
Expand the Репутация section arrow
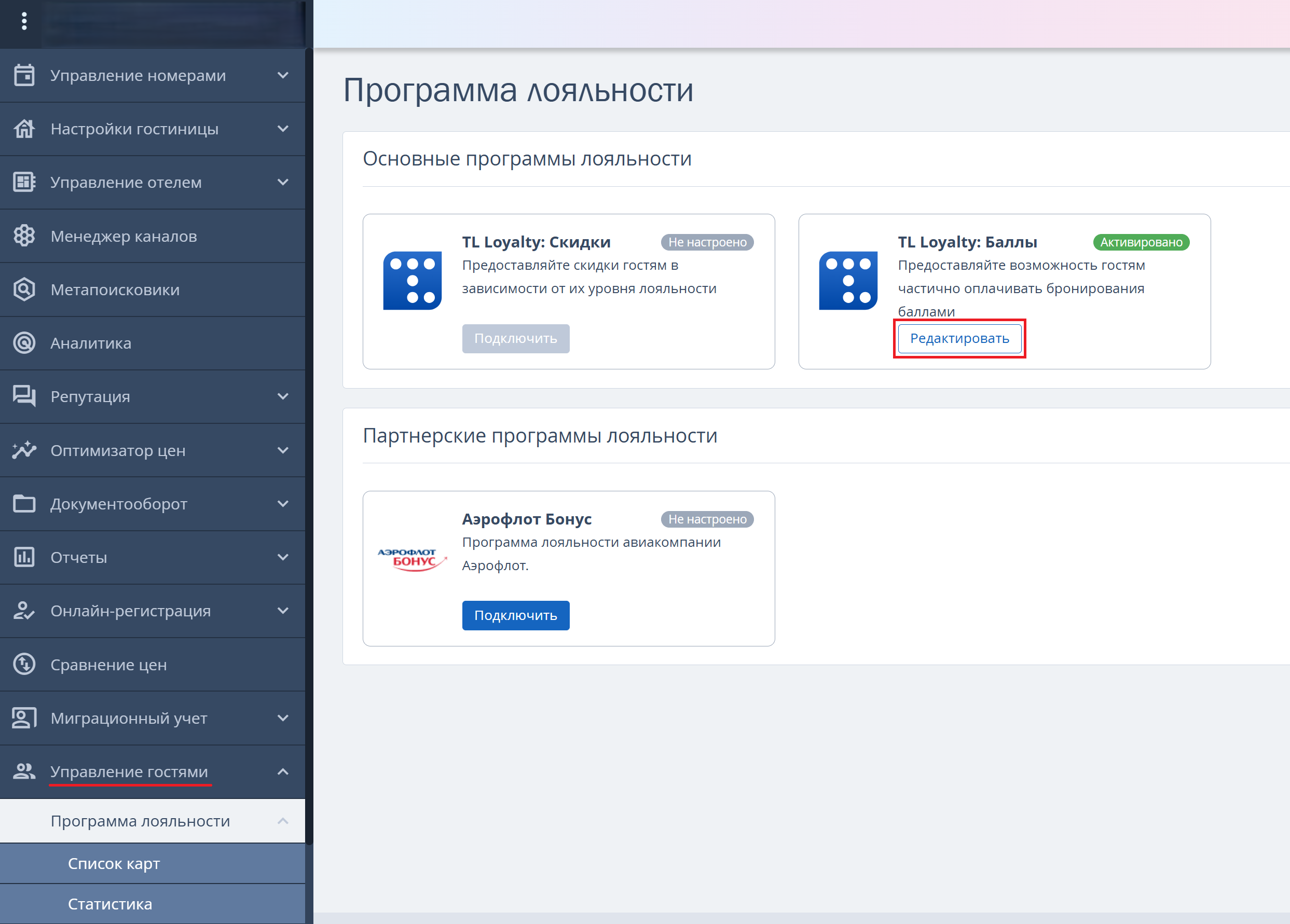[x=283, y=396]
